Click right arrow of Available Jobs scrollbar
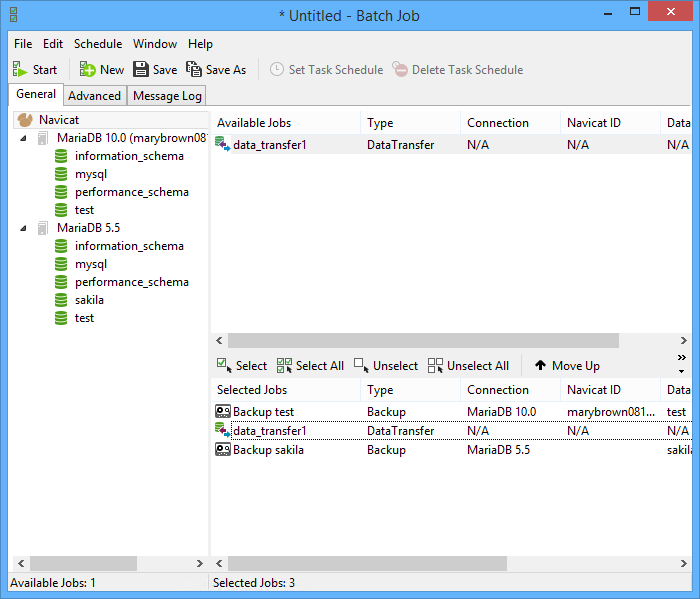The width and height of the screenshot is (700, 599). tap(683, 341)
